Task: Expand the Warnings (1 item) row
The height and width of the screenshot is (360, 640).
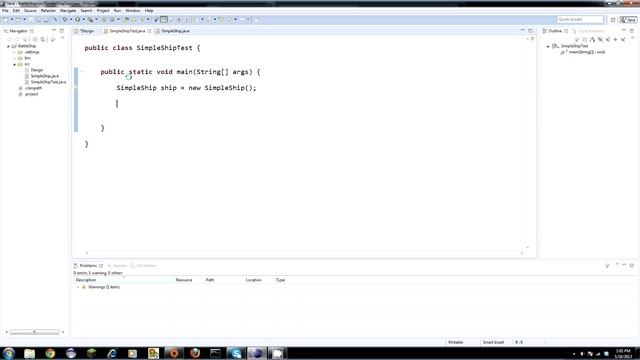Action: (78, 287)
